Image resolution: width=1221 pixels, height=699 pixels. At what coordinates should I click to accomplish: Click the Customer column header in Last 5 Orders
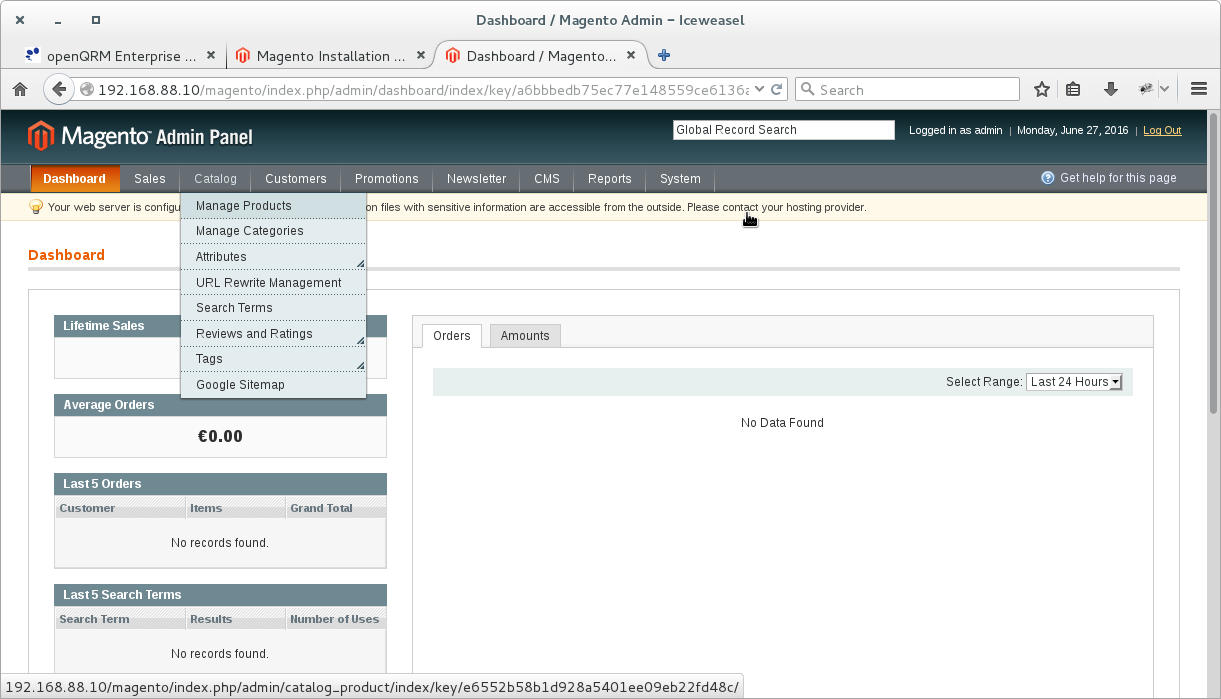click(121, 508)
